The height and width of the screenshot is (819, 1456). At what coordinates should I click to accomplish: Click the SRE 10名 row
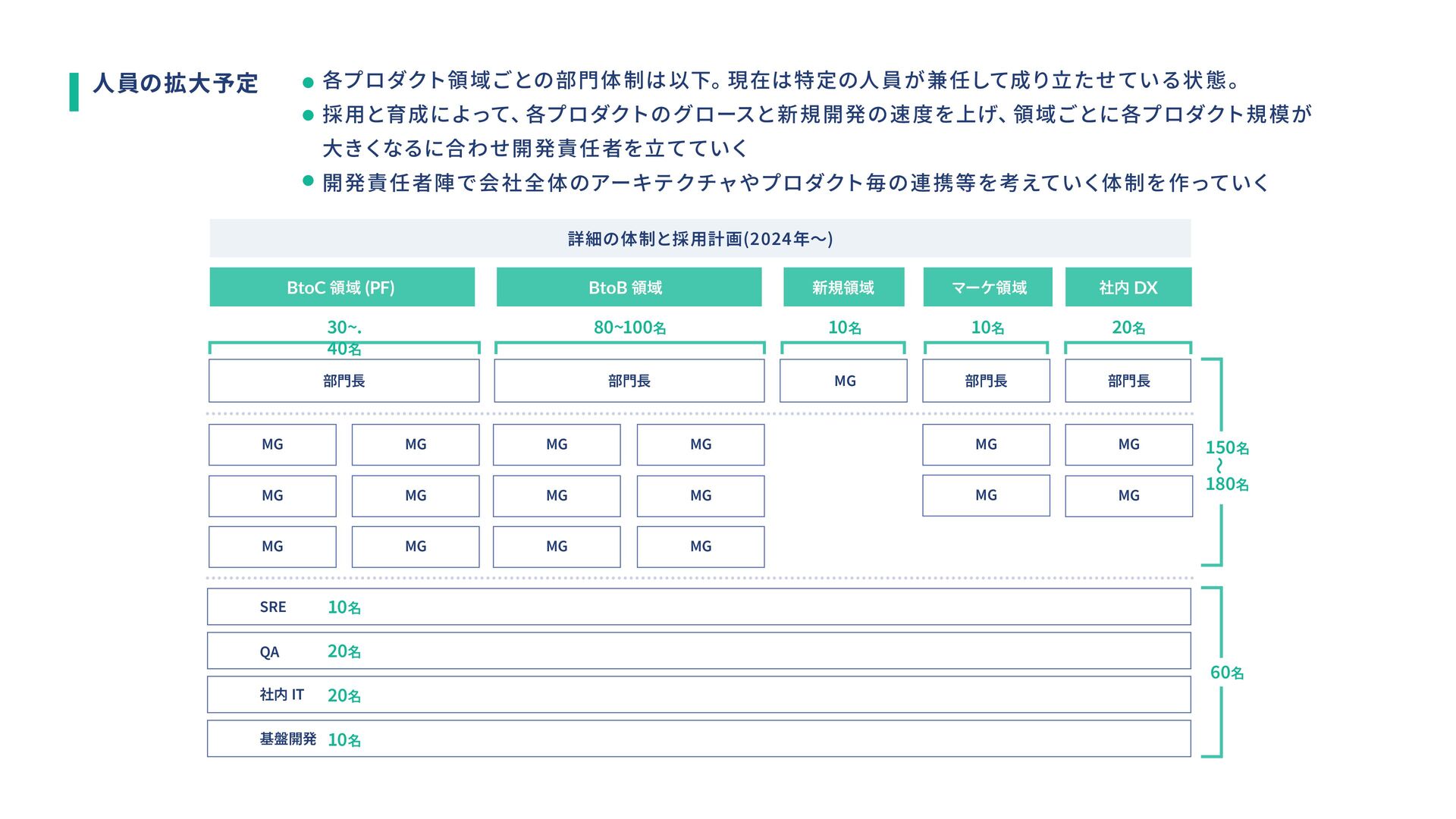[699, 607]
